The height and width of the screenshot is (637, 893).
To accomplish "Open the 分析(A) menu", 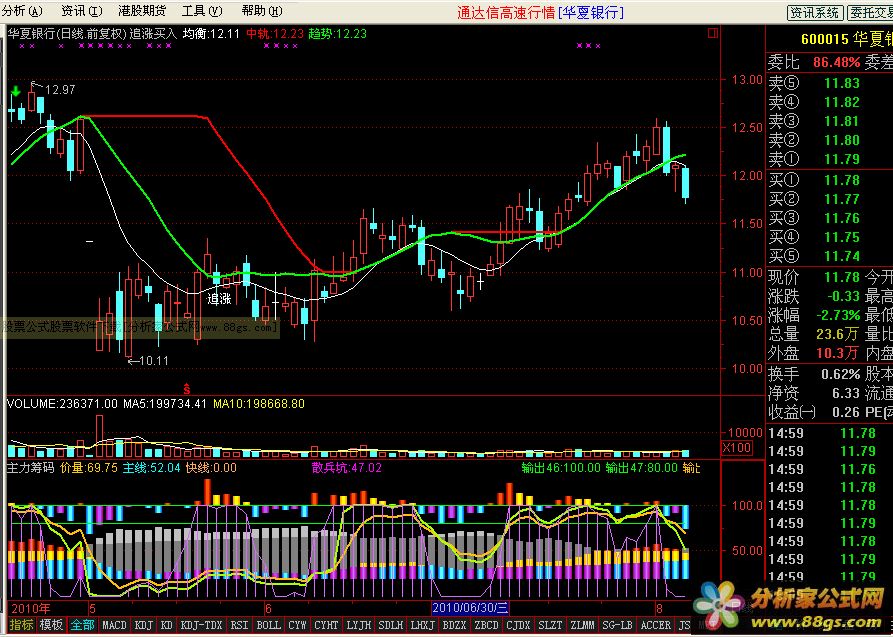I will 22,11.
